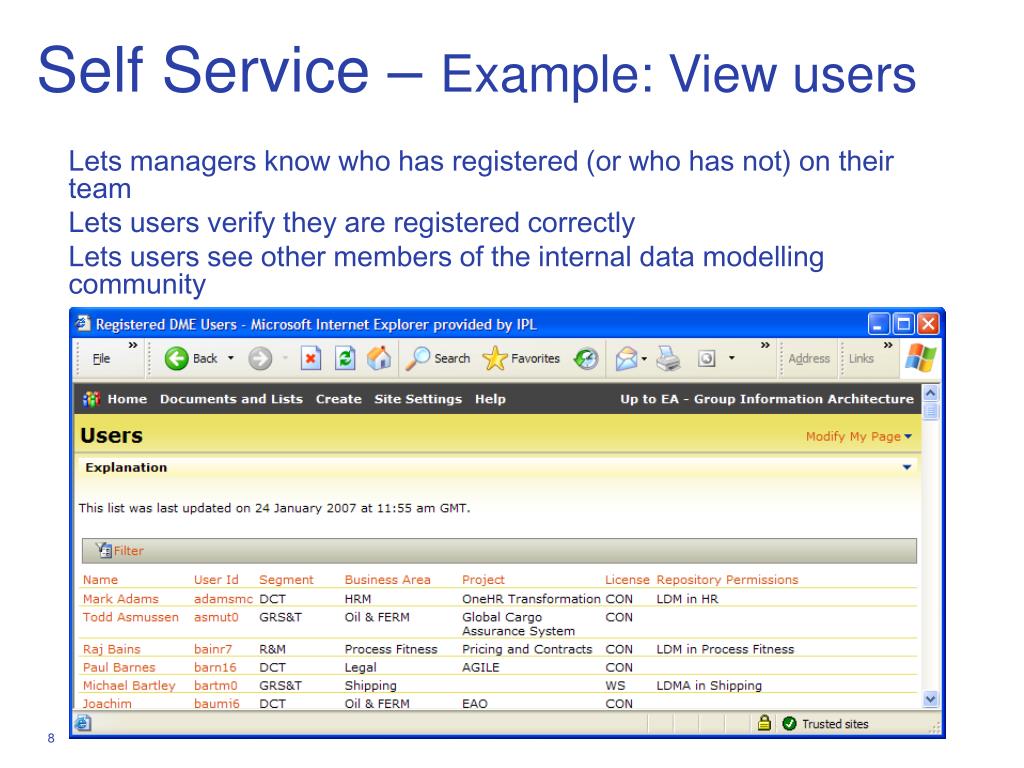This screenshot has height=768, width=1024.
Task: Go up to EA - Group Information Architecture
Action: [767, 399]
